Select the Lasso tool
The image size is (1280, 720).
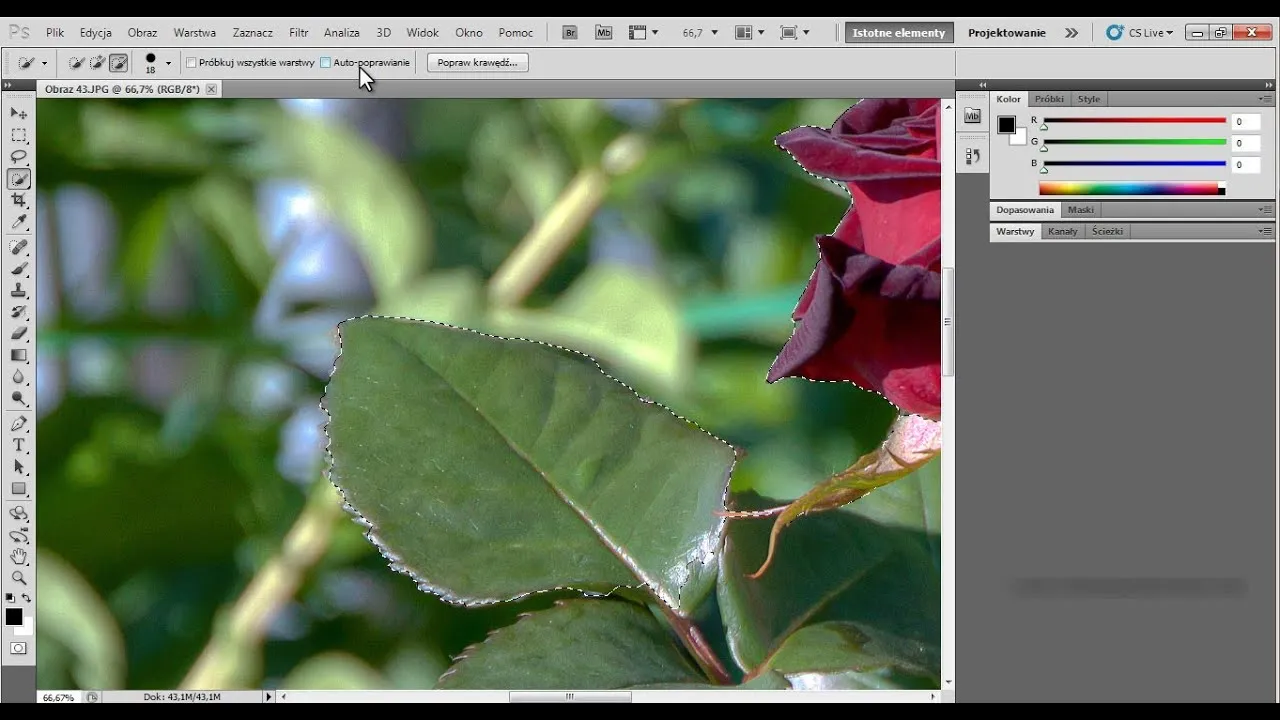19,157
